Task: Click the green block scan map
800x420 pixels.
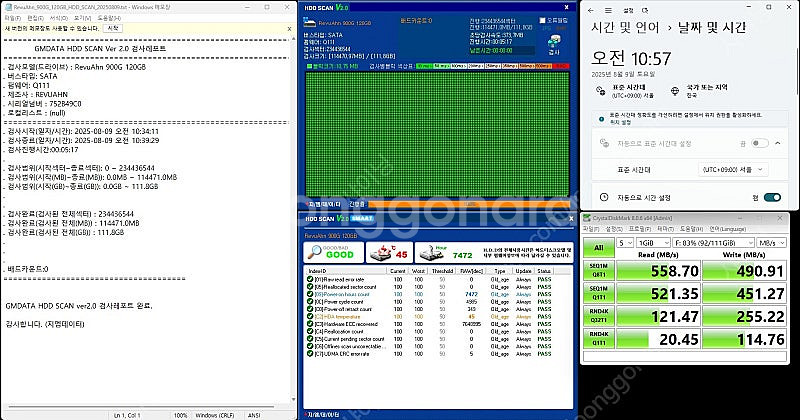Action: [x=437, y=134]
